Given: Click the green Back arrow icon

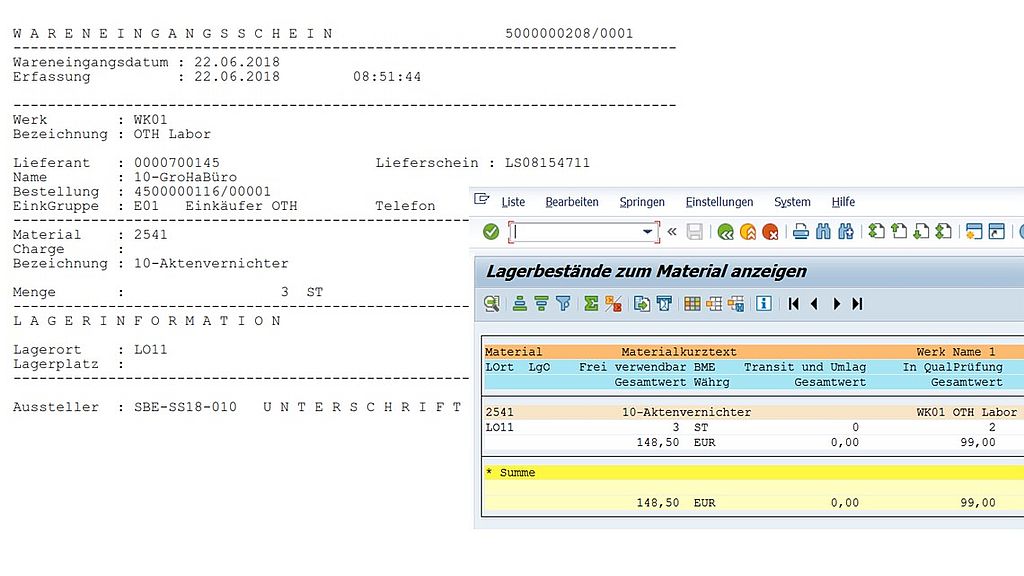Looking at the screenshot, I should (725, 232).
